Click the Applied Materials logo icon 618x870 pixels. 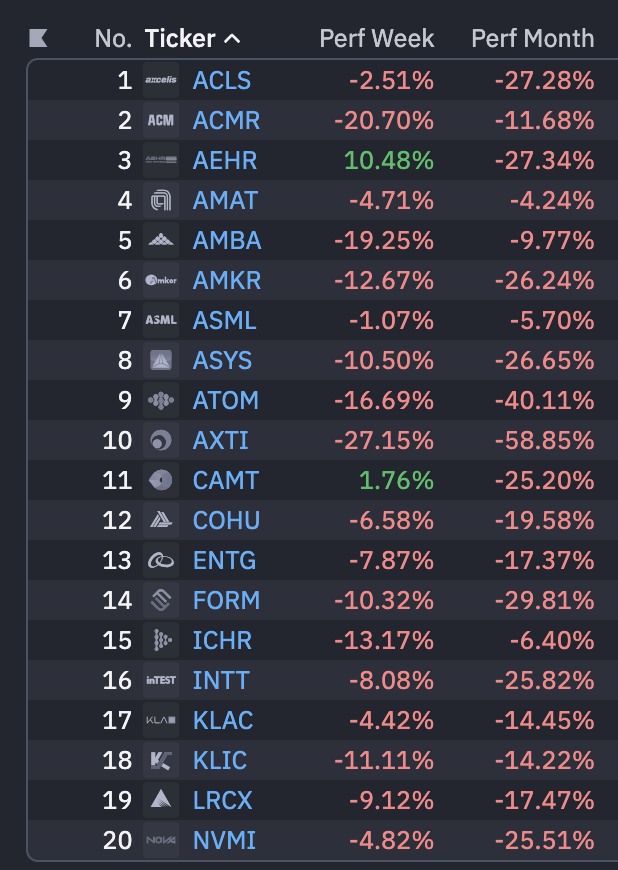[x=161, y=200]
